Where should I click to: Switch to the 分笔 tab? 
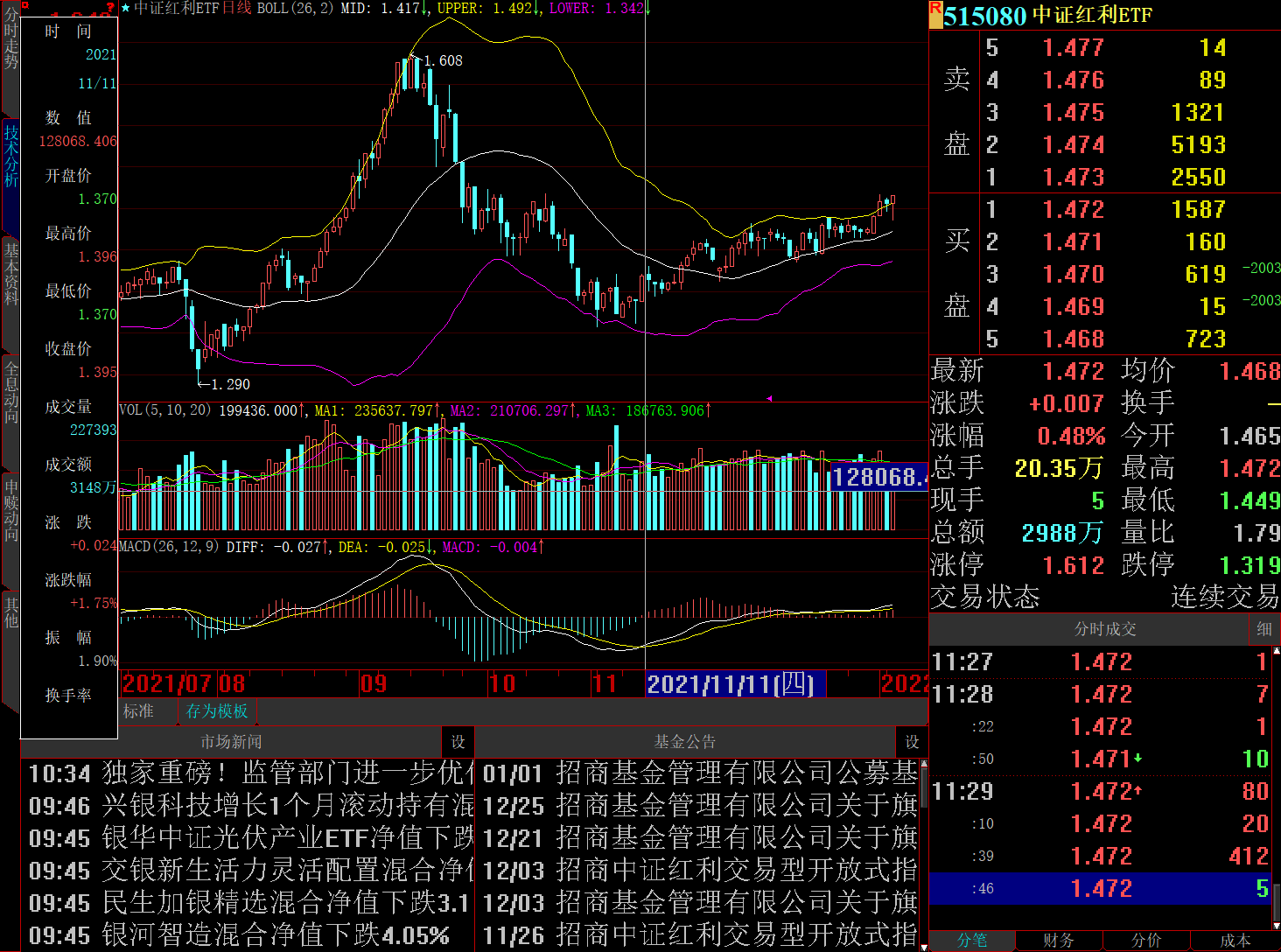click(x=971, y=941)
